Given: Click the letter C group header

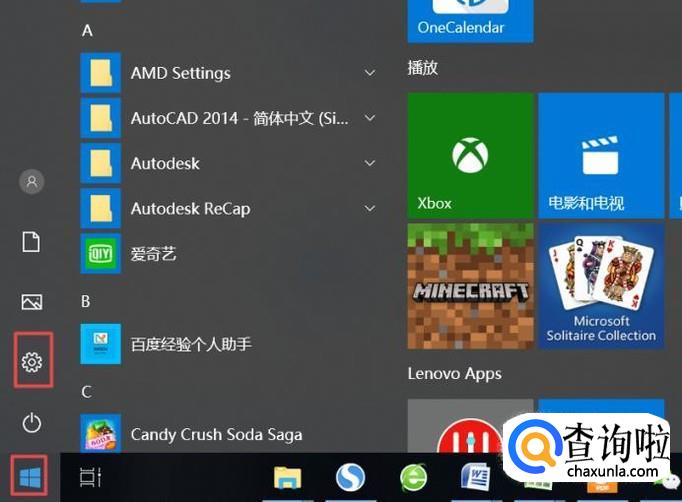Looking at the screenshot, I should pyautogui.click(x=86, y=392).
